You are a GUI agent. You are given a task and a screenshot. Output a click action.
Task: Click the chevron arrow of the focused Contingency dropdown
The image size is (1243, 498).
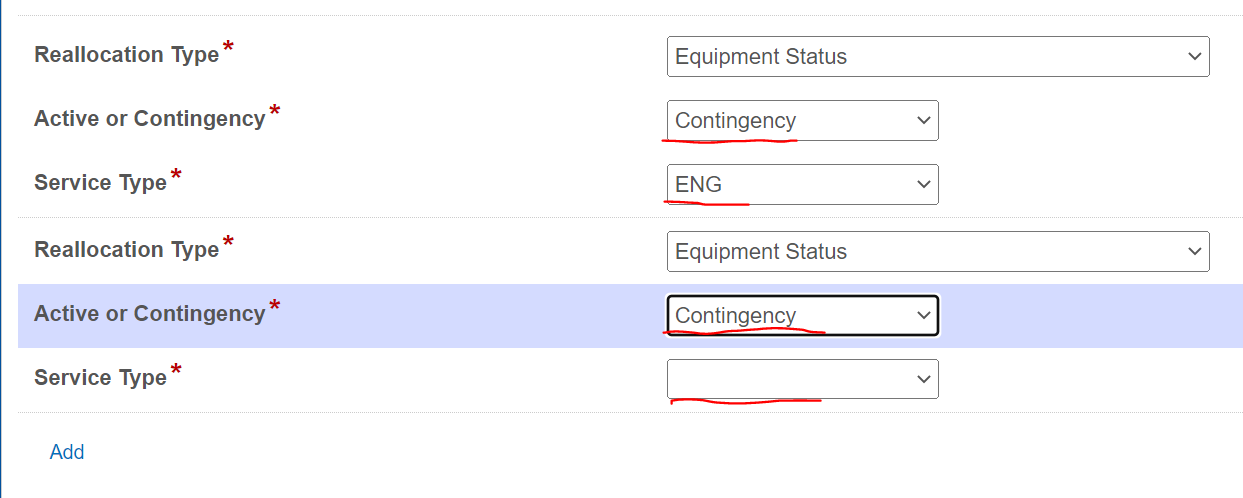[923, 316]
